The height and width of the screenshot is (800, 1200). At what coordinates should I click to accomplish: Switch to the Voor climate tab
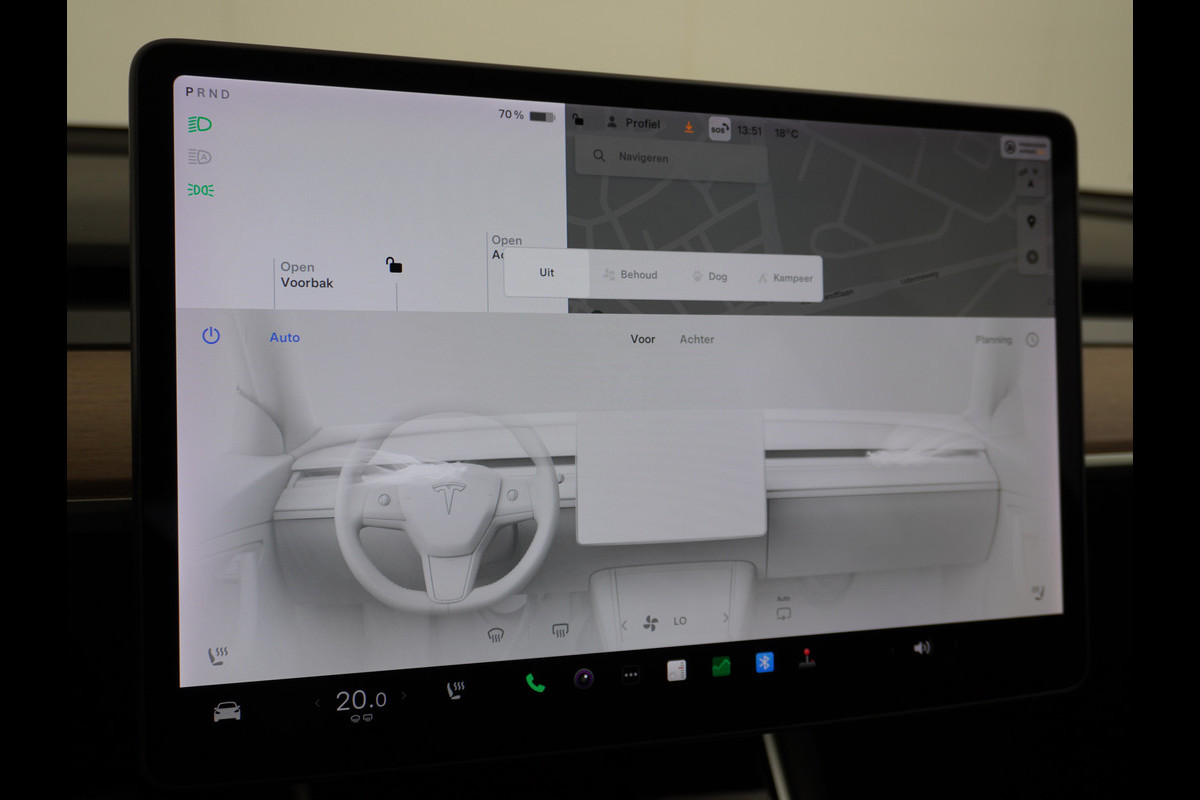click(x=643, y=340)
